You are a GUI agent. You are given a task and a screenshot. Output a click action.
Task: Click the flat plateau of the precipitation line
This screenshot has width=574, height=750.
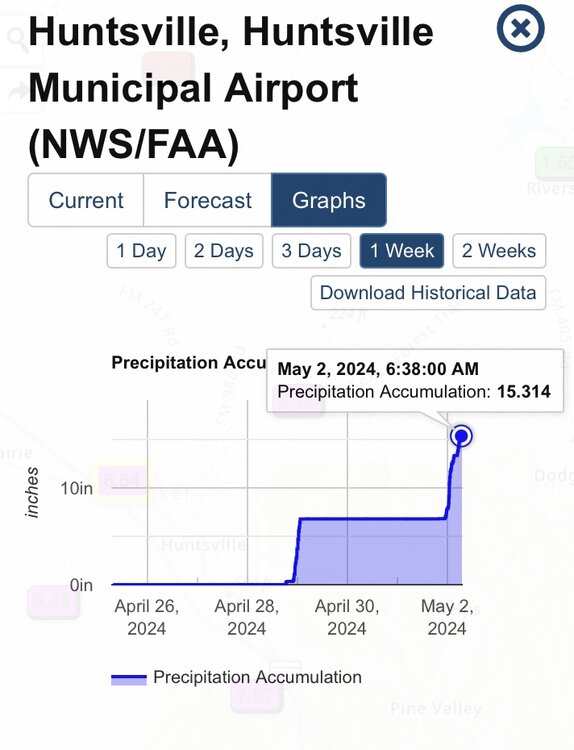(x=372, y=518)
